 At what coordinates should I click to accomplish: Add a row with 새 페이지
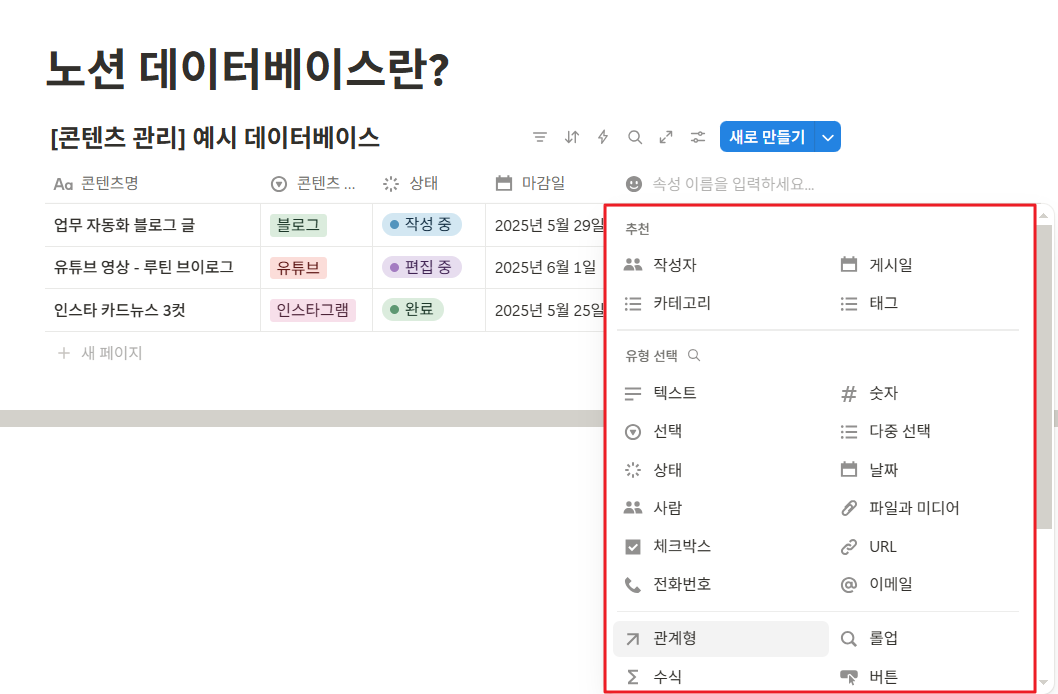point(103,350)
